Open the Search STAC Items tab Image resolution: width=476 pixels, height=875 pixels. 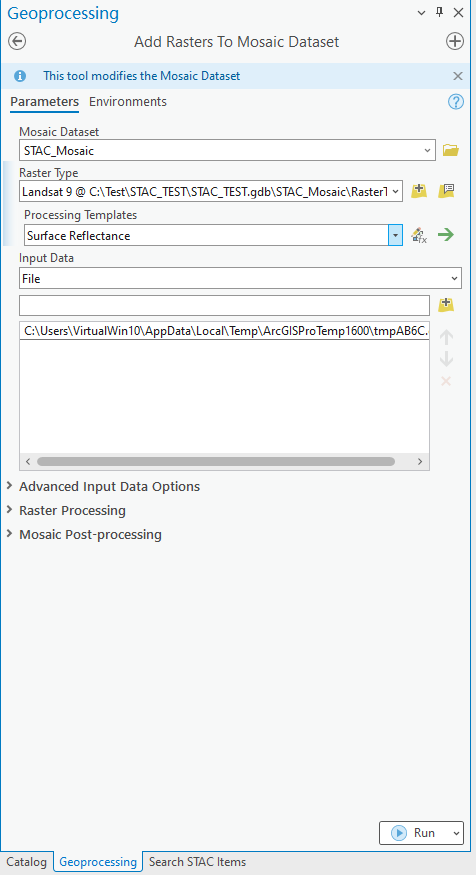(197, 862)
